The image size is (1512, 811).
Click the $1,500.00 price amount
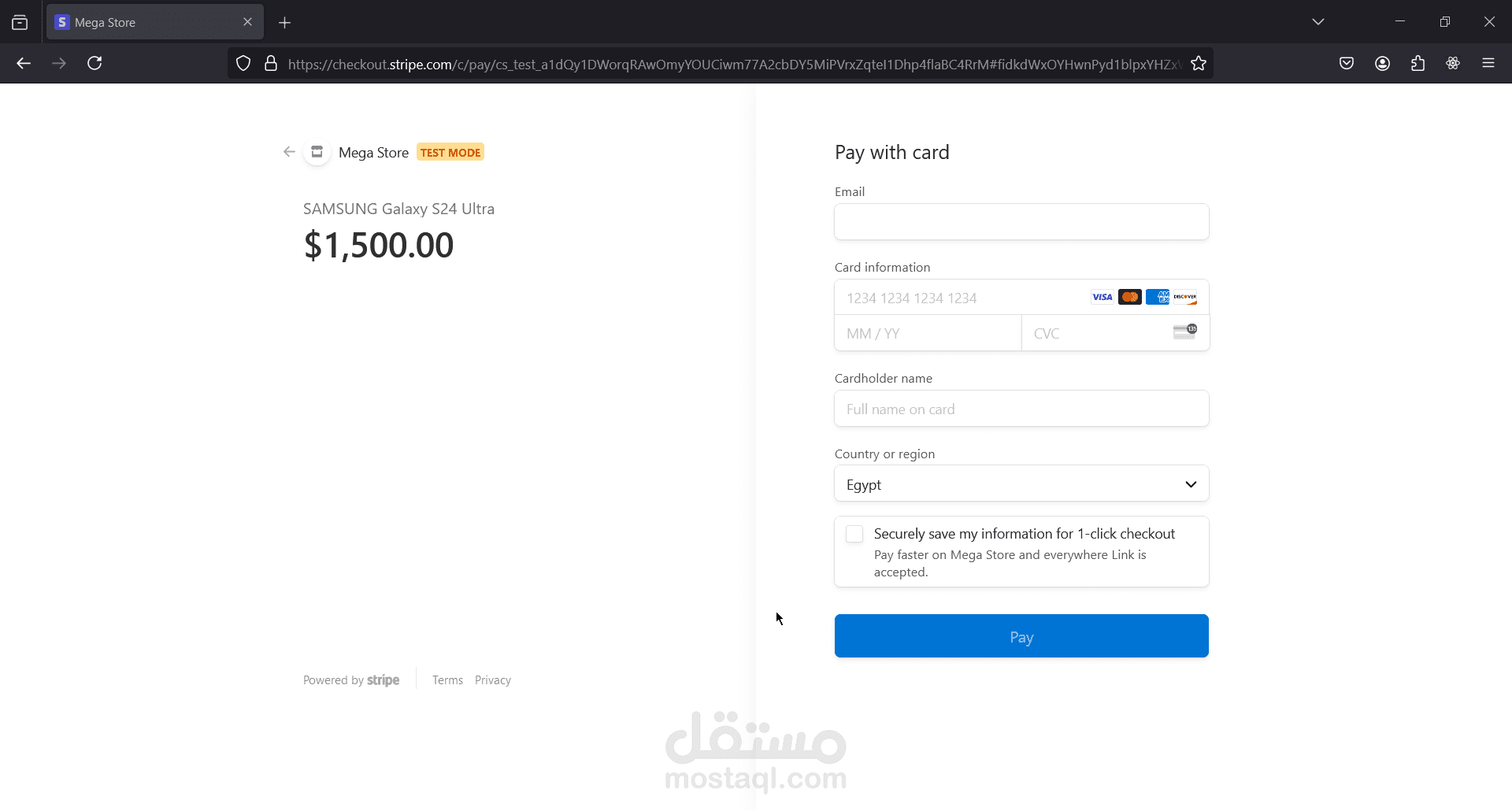coord(379,245)
